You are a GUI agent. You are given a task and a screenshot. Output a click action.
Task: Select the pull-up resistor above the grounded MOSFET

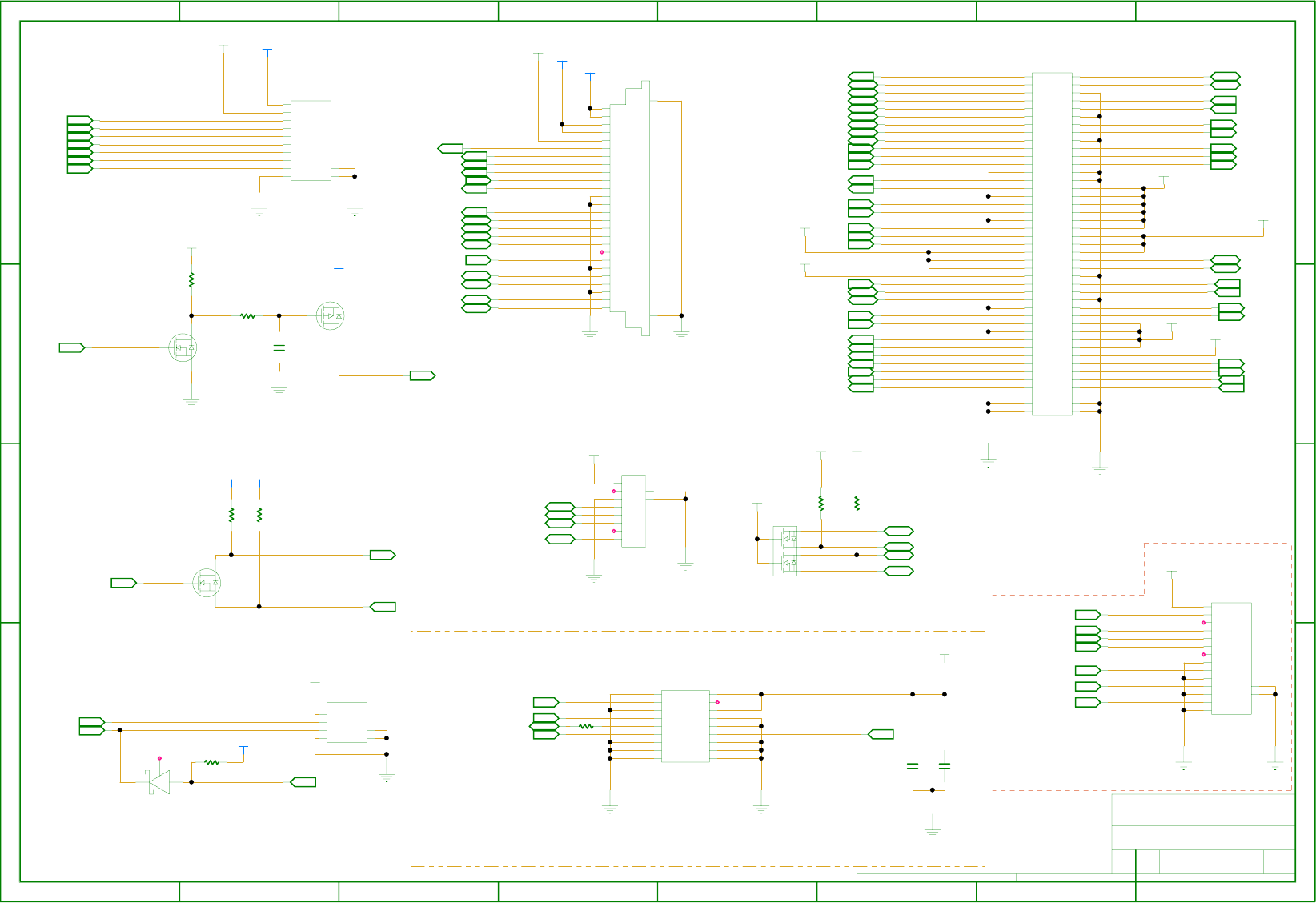tap(191, 280)
